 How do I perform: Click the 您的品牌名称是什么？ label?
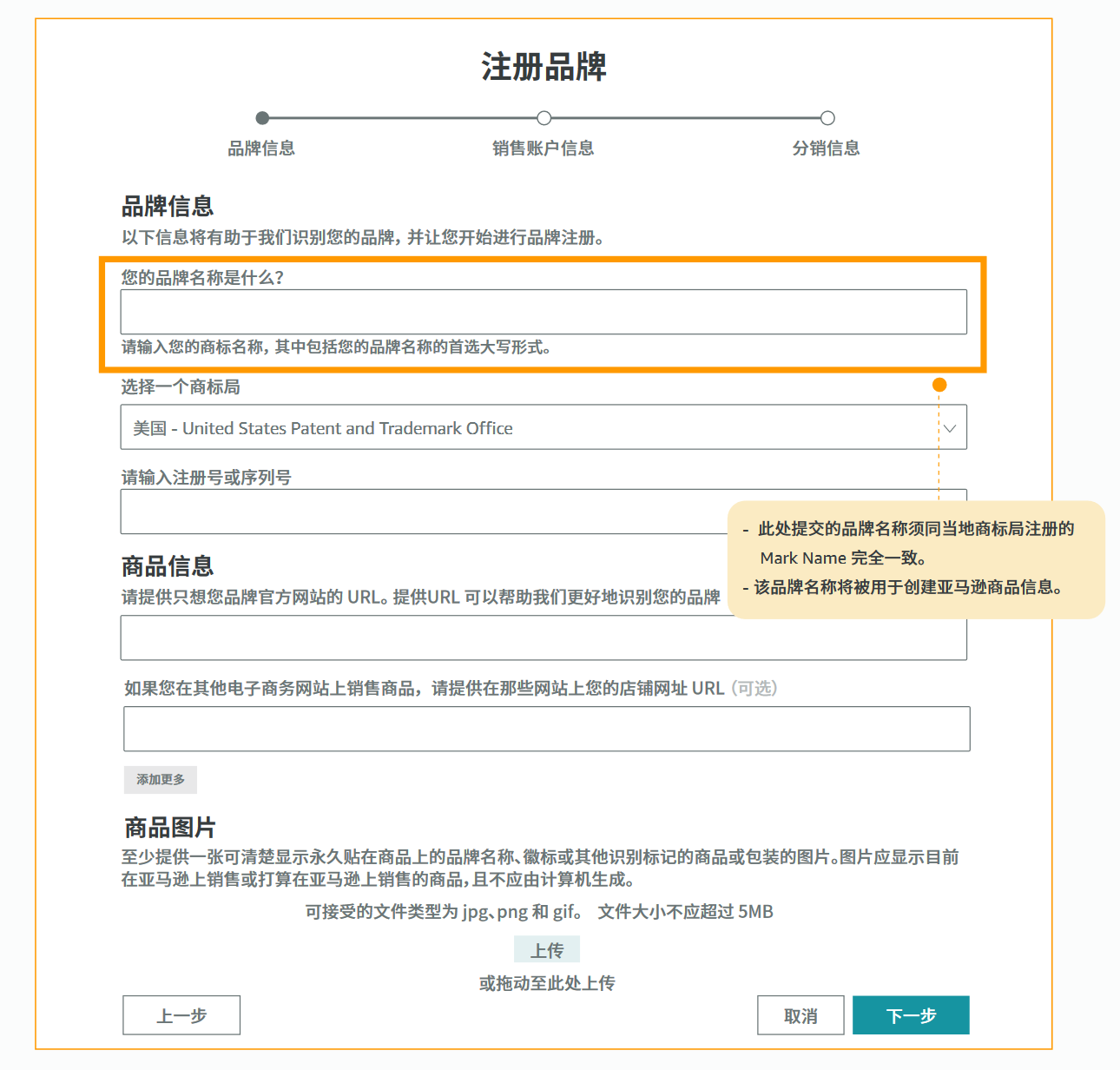click(202, 278)
